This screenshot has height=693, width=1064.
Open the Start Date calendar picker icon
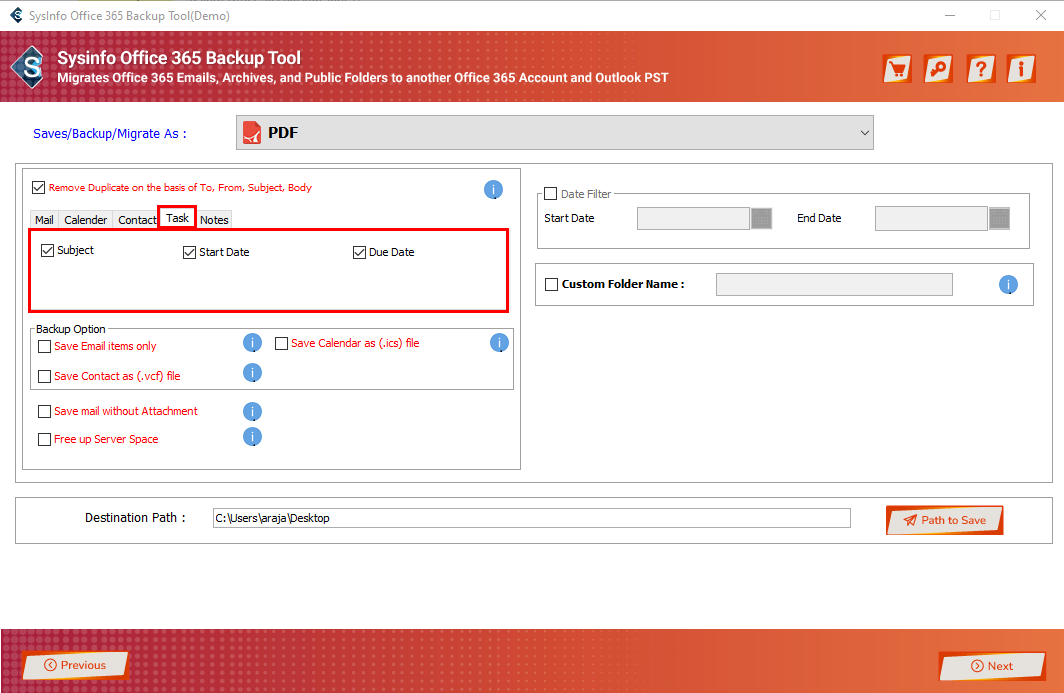761,219
